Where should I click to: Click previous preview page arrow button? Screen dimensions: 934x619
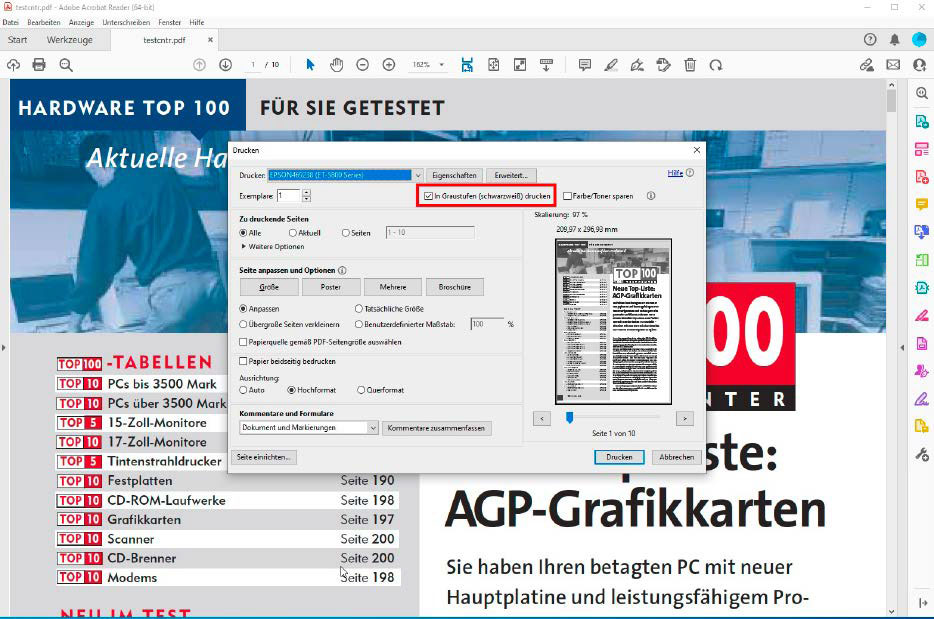coord(541,419)
